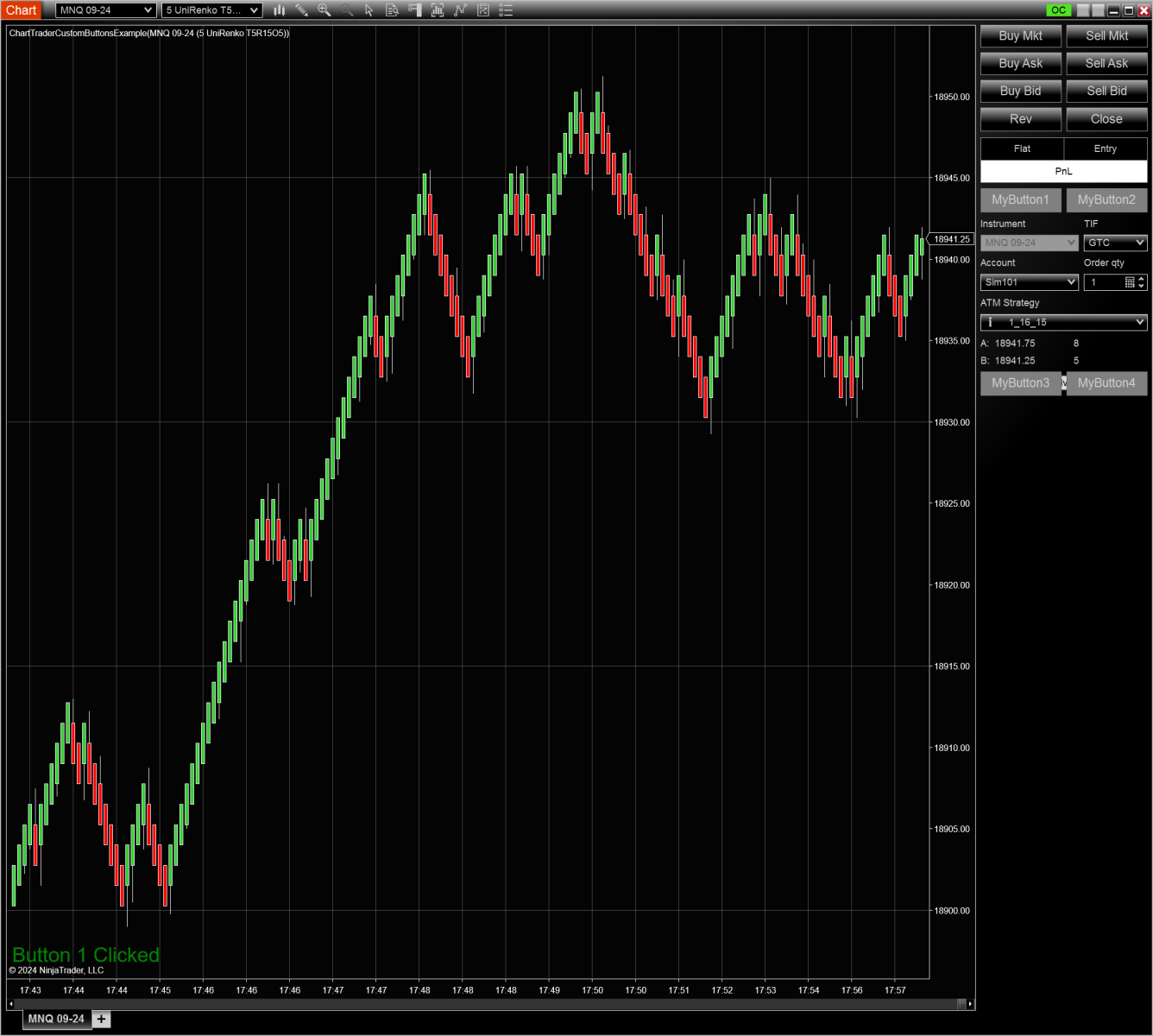Add a new chart tab with plus

(102, 1020)
